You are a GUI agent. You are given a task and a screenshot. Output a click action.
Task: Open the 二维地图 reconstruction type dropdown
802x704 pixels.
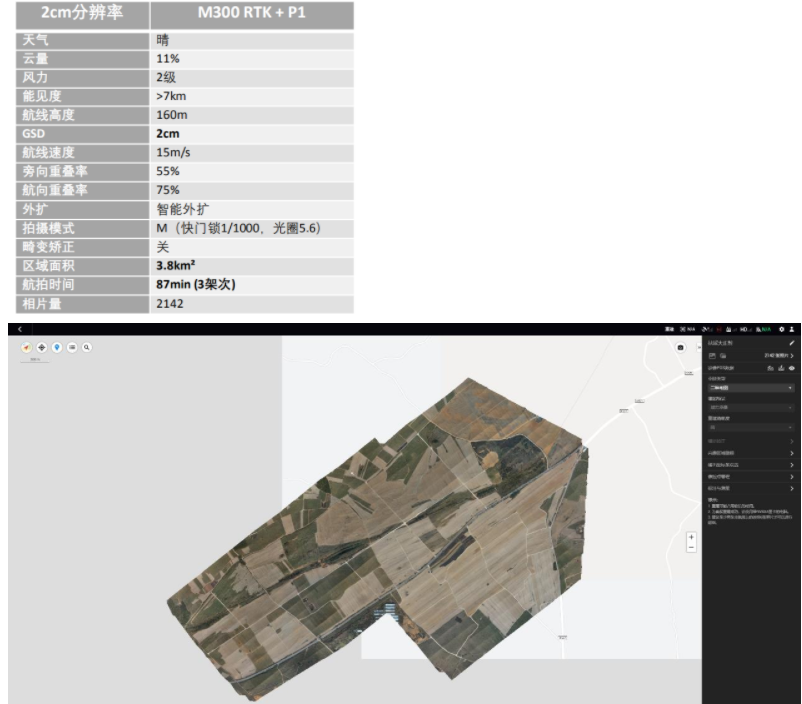750,388
